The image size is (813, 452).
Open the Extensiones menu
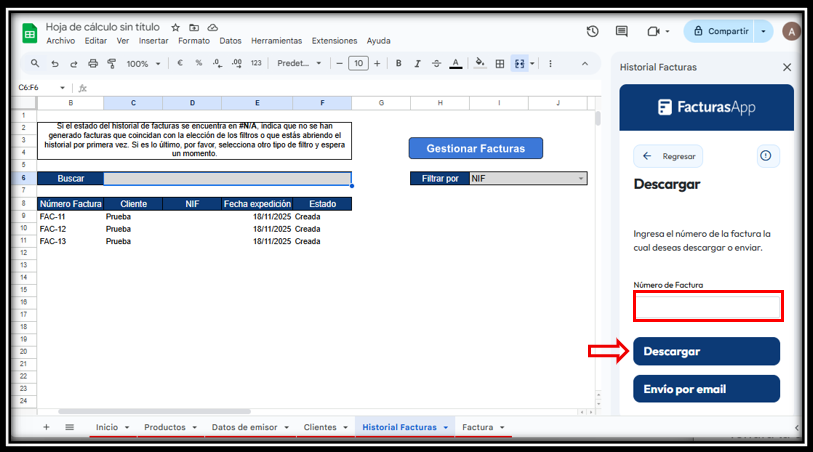(334, 41)
